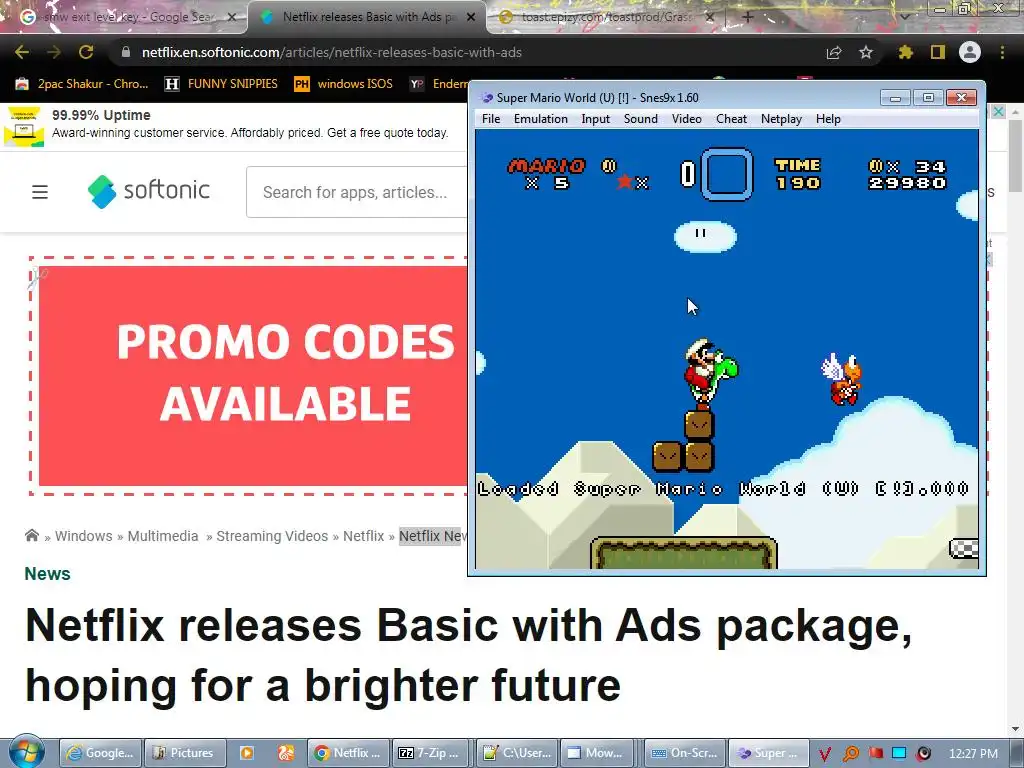Close the ad with the X icon
The image size is (1024, 768).
point(999,112)
